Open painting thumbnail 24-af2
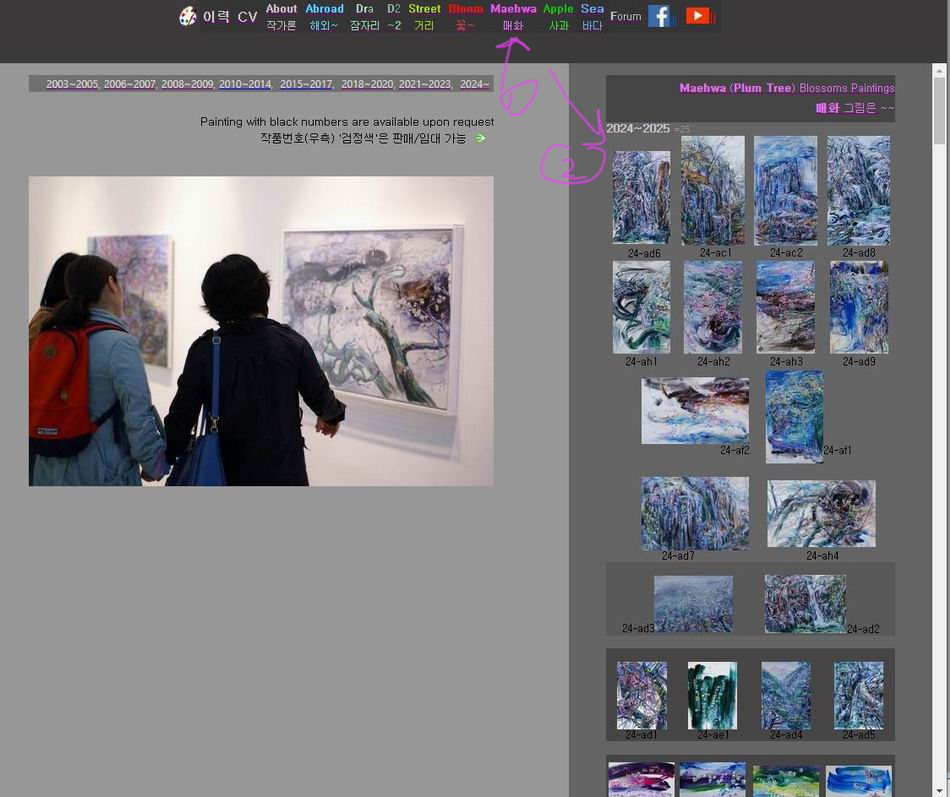Viewport: 950px width, 797px height. (x=695, y=410)
